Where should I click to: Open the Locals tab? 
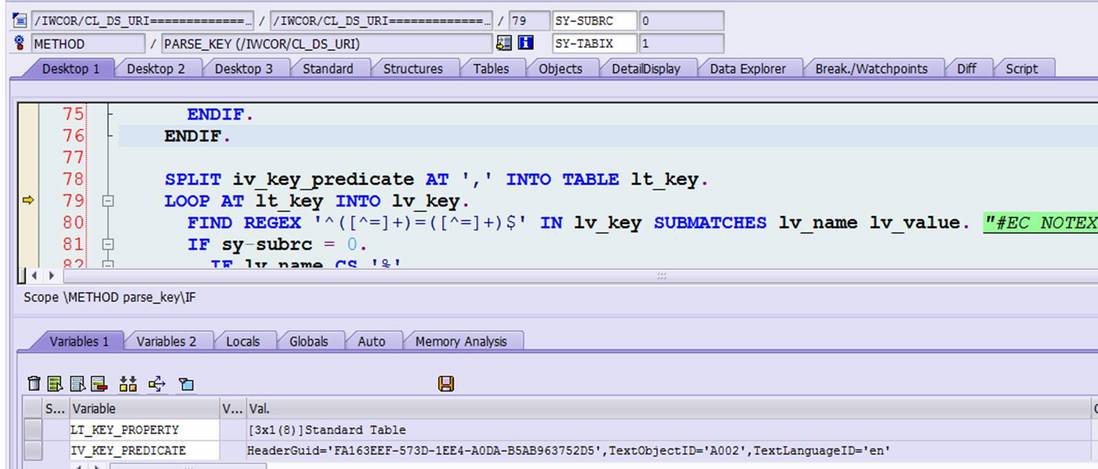coord(243,342)
